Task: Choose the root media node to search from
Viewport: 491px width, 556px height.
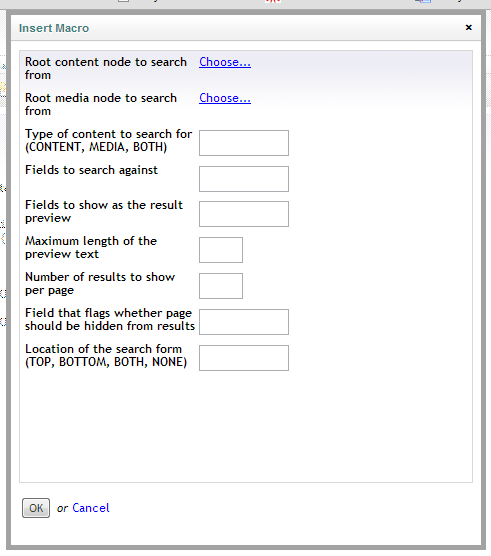Action: [225, 98]
